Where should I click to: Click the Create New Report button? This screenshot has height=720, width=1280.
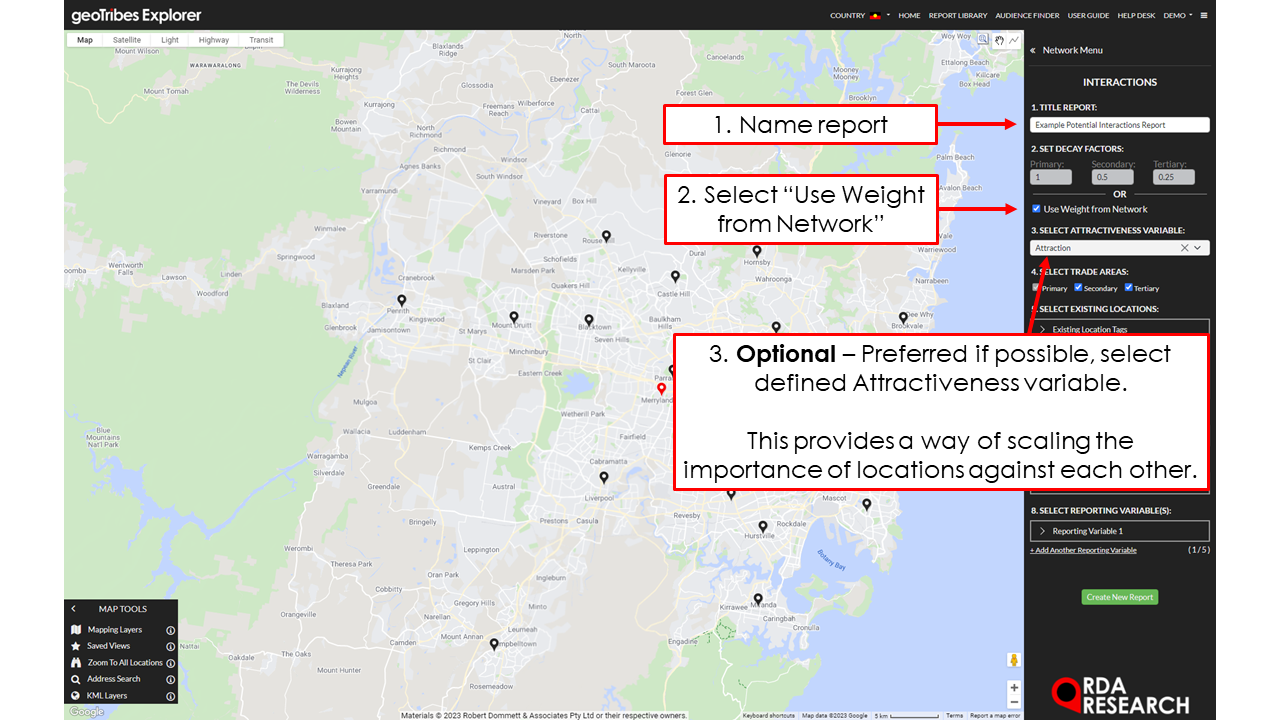coord(1120,597)
